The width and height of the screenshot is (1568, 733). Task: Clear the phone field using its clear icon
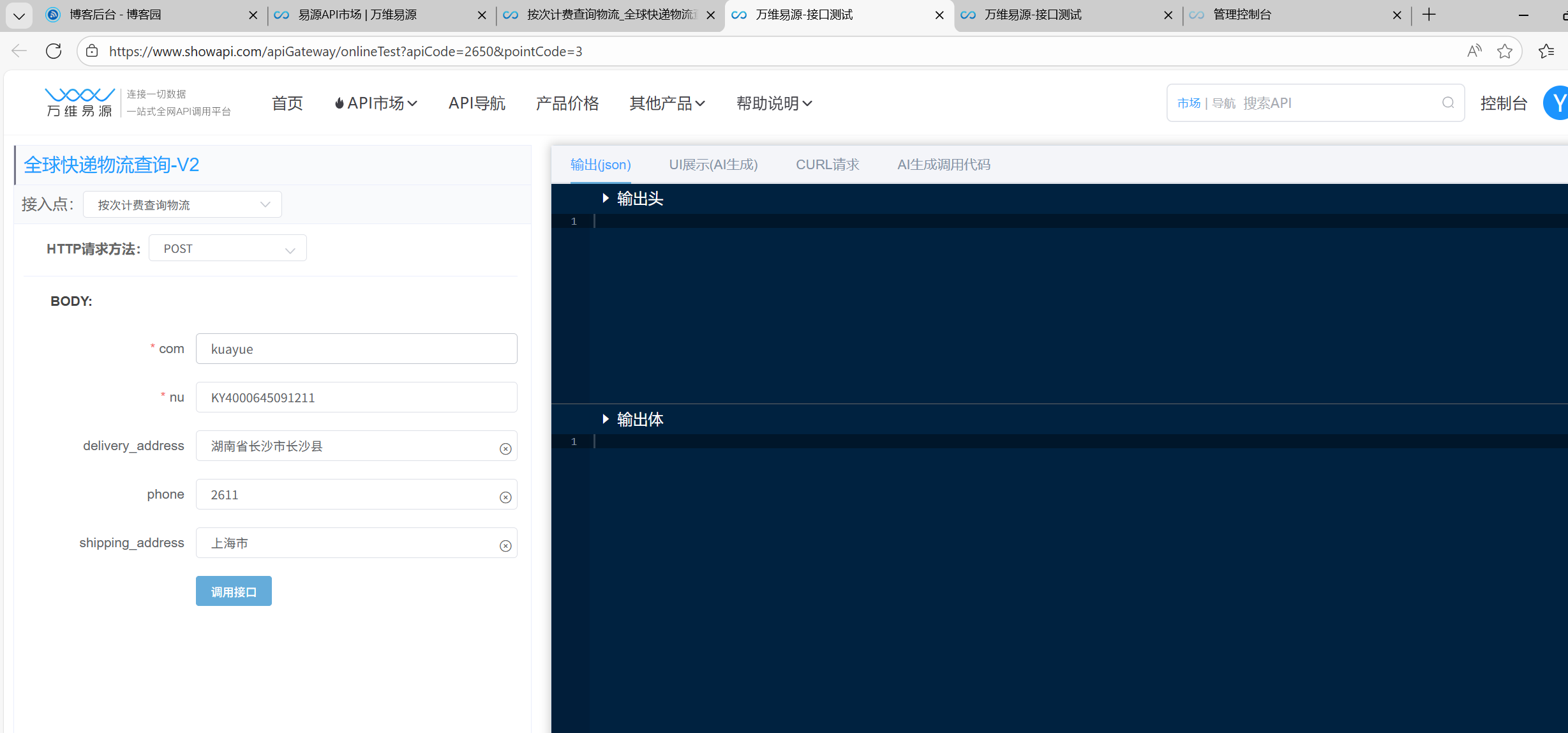click(505, 497)
